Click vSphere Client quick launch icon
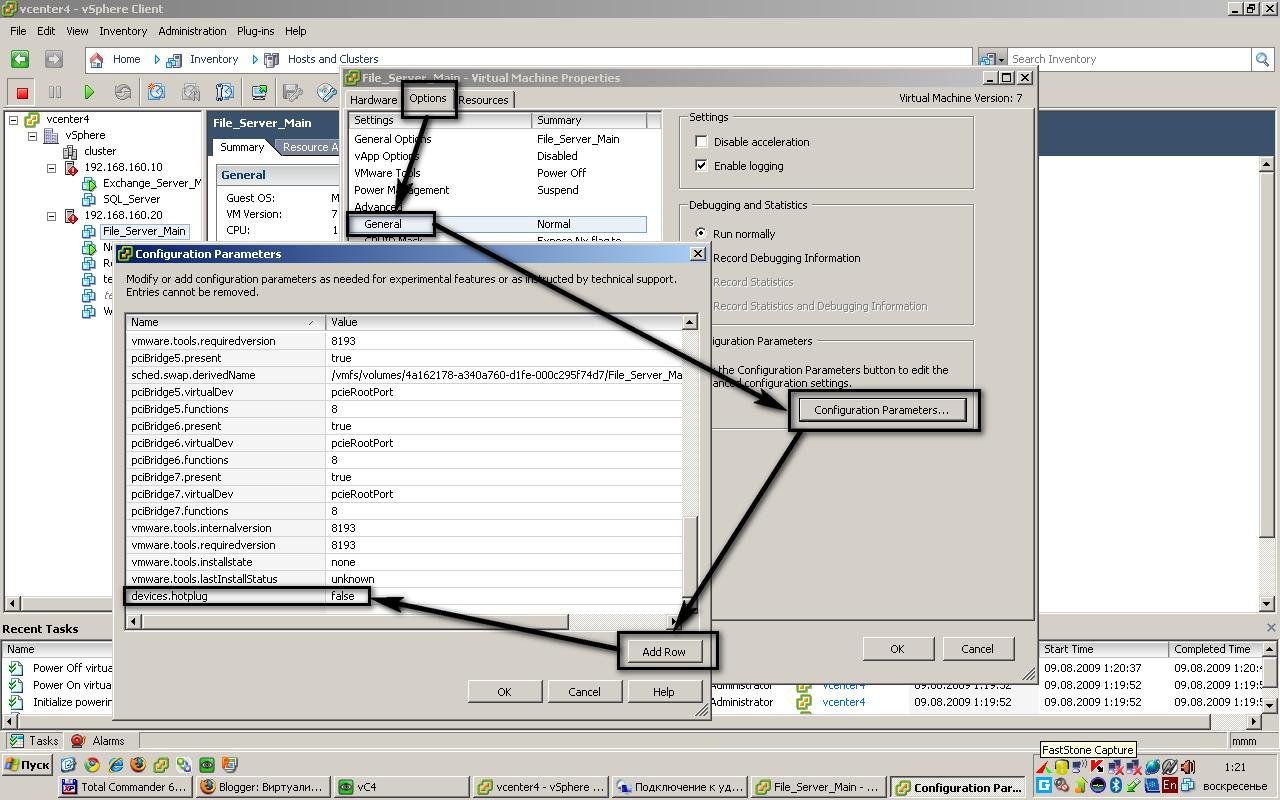 [x=161, y=765]
